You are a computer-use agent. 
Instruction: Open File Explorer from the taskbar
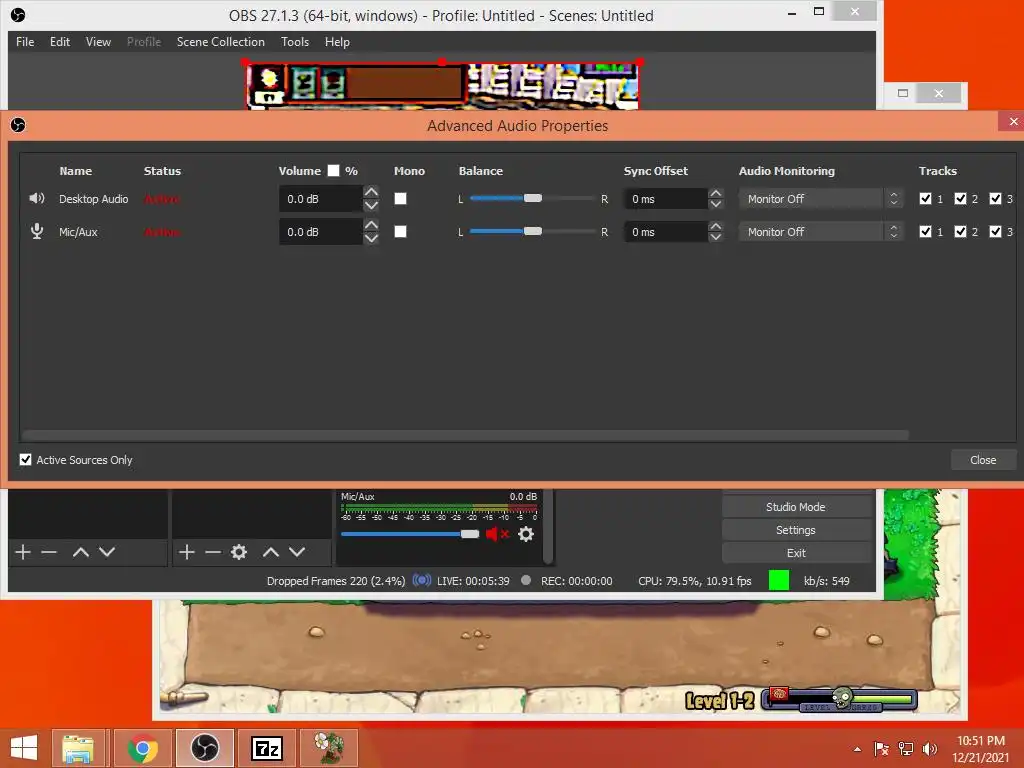(x=78, y=748)
